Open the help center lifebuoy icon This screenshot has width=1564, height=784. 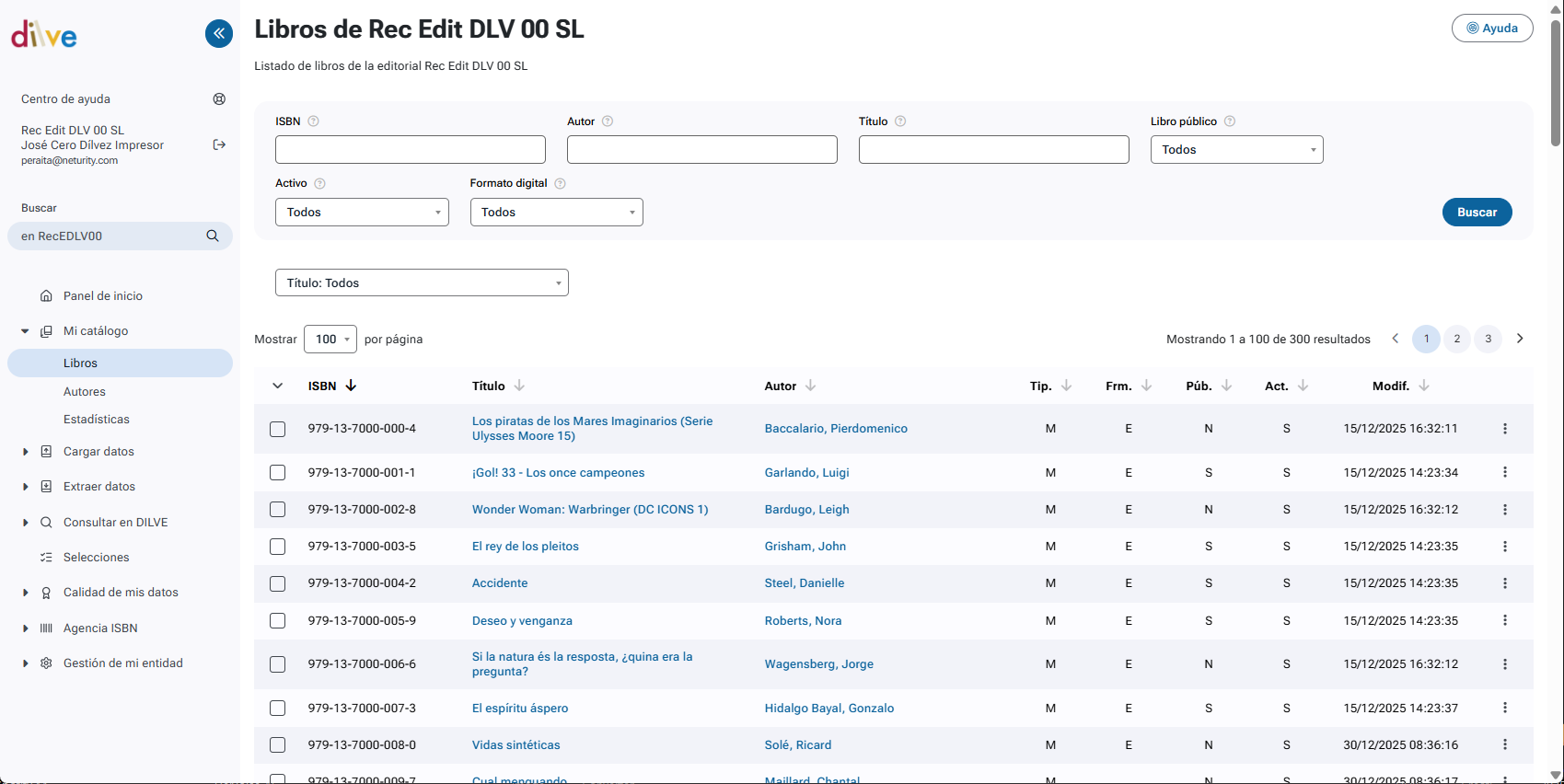[x=219, y=99]
